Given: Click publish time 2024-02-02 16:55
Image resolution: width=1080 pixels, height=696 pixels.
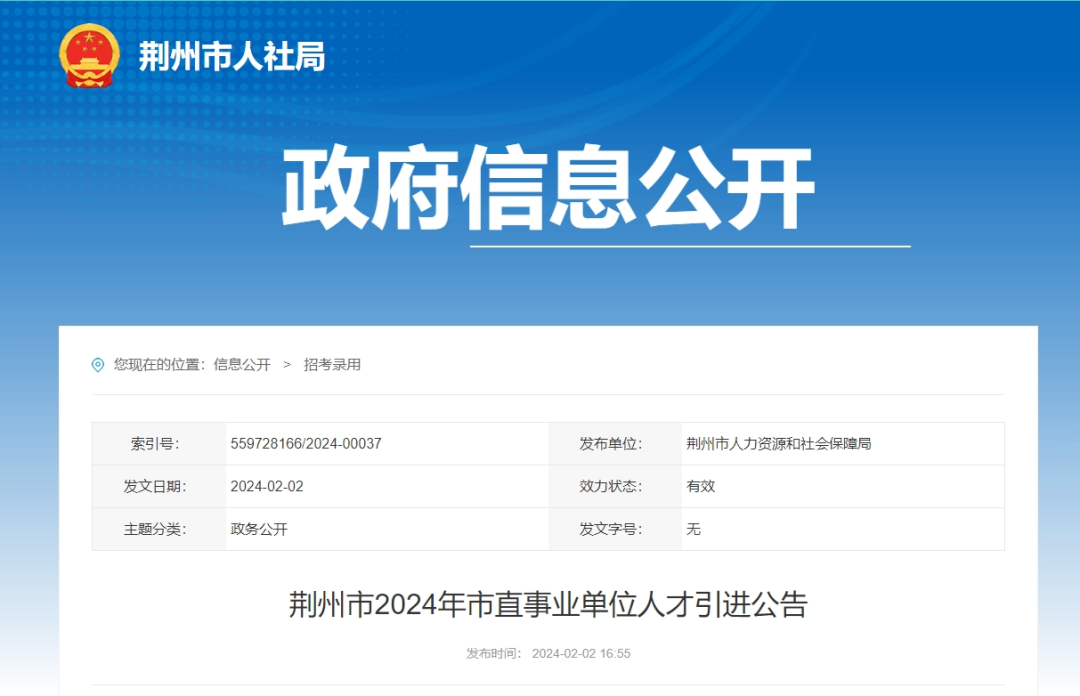Looking at the screenshot, I should click(x=581, y=653).
